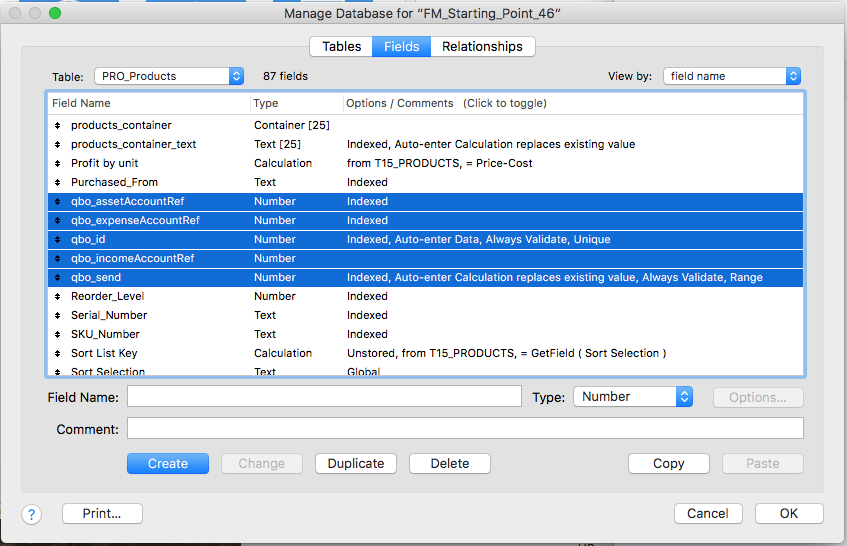The image size is (847, 546).
Task: Click the reorder handle for Serial_Number
Action: click(x=58, y=315)
